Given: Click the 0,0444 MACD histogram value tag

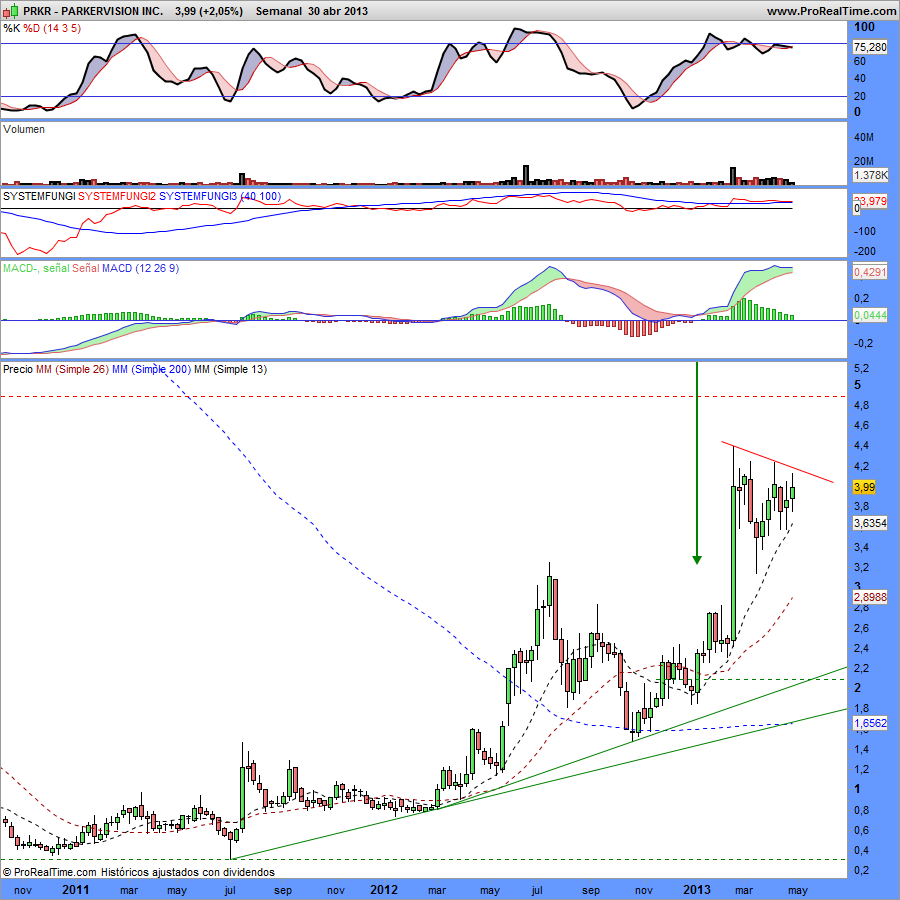Looking at the screenshot, I should pyautogui.click(x=870, y=315).
